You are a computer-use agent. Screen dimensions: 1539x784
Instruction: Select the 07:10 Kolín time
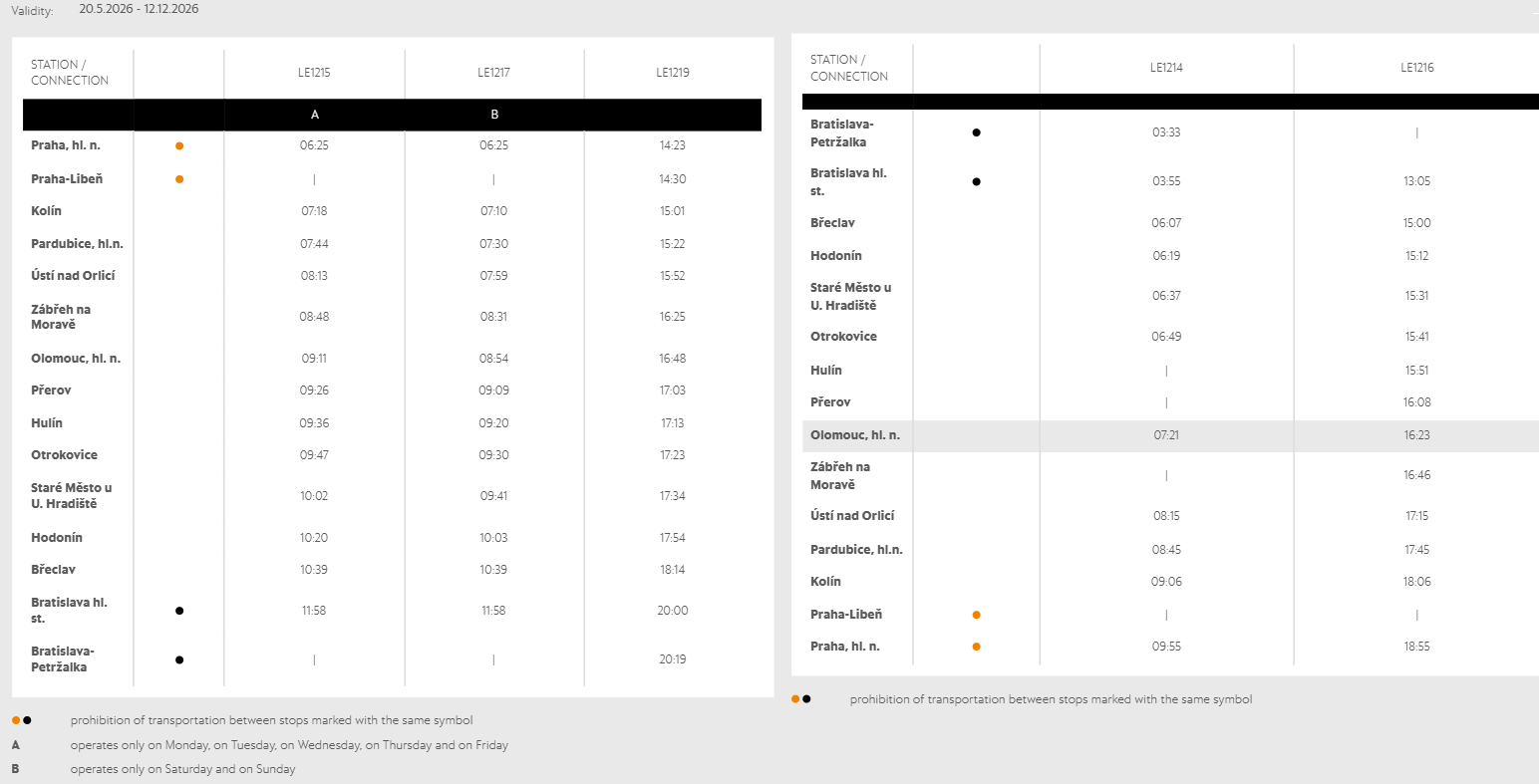pos(493,211)
